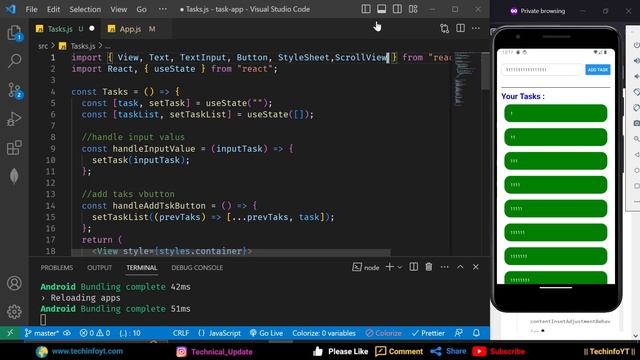Open editor More Actions ellipsis
640x360 pixels.
point(476,28)
